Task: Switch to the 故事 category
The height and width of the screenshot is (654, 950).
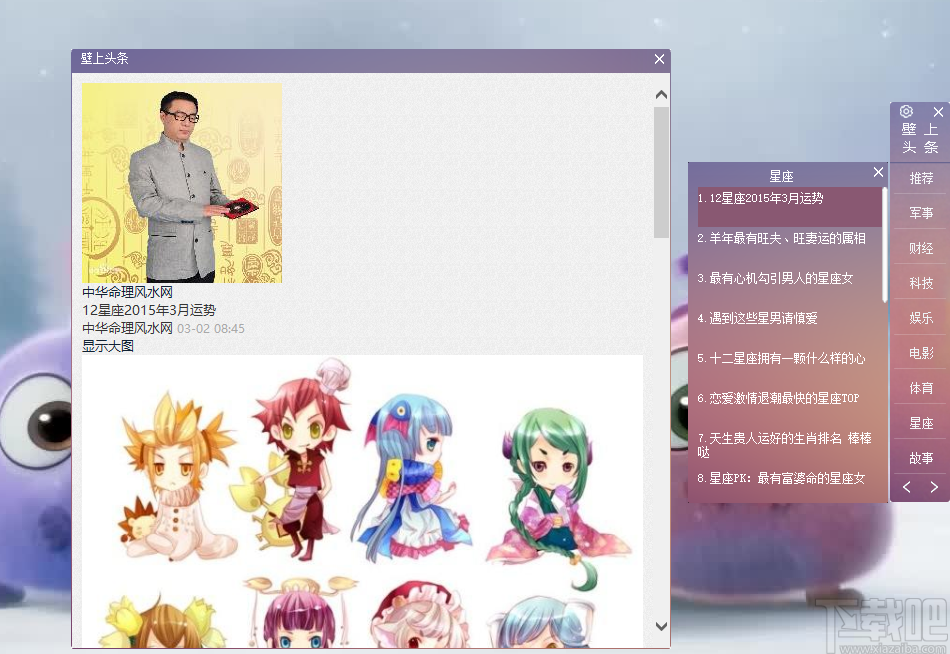Action: pos(920,457)
